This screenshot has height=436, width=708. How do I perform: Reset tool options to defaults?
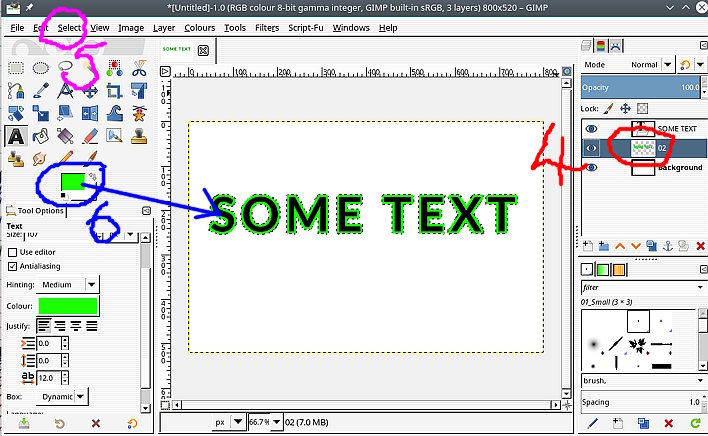[132, 423]
